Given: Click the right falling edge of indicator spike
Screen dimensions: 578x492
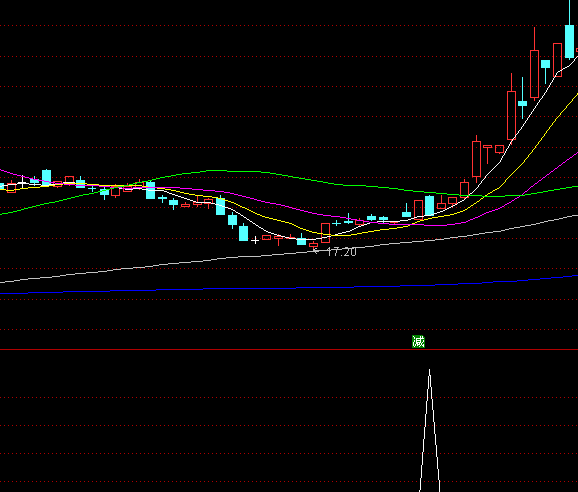Looking at the screenshot, I should pyautogui.click(x=435, y=431).
